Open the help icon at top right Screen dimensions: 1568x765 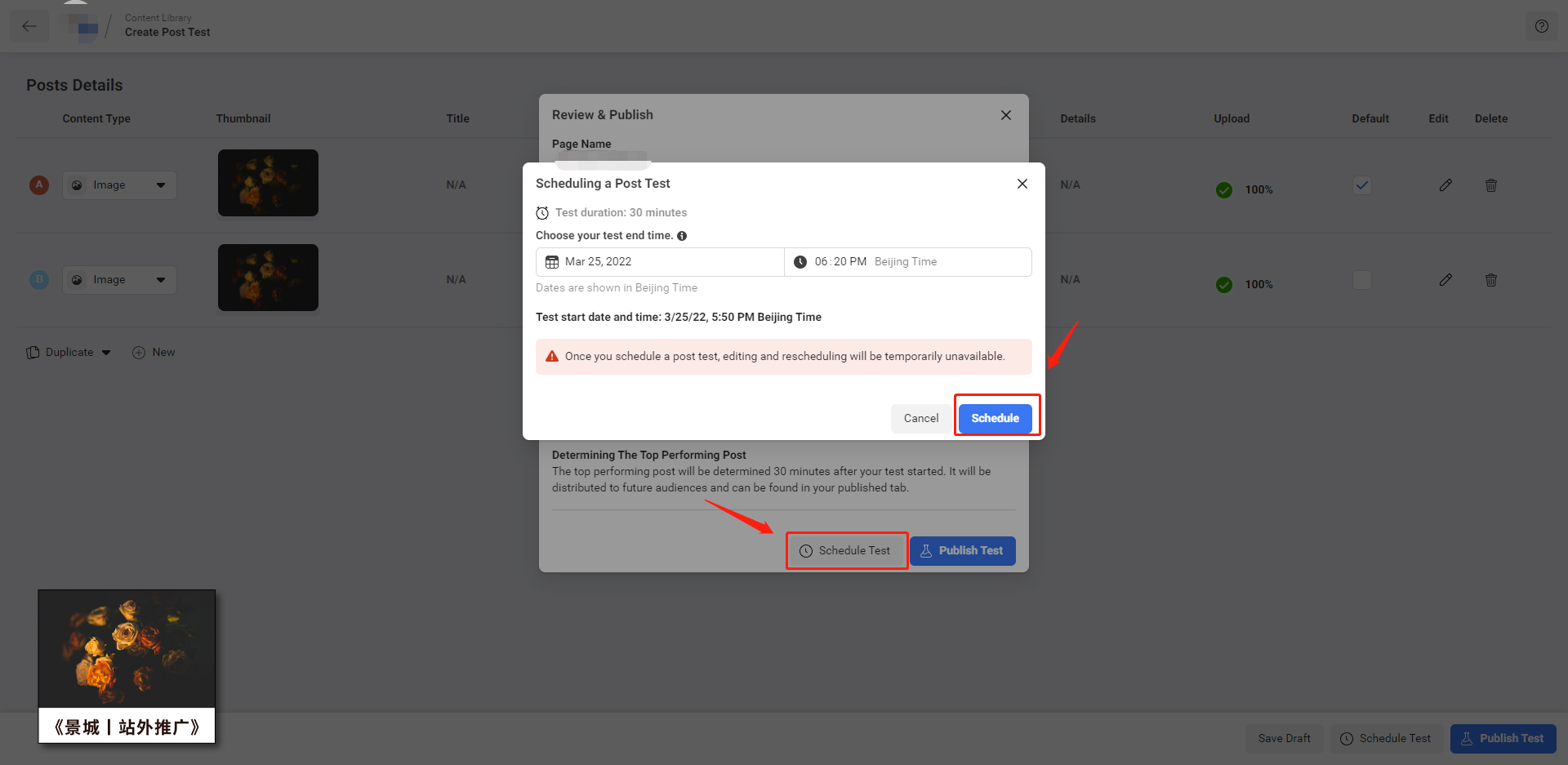tap(1542, 25)
